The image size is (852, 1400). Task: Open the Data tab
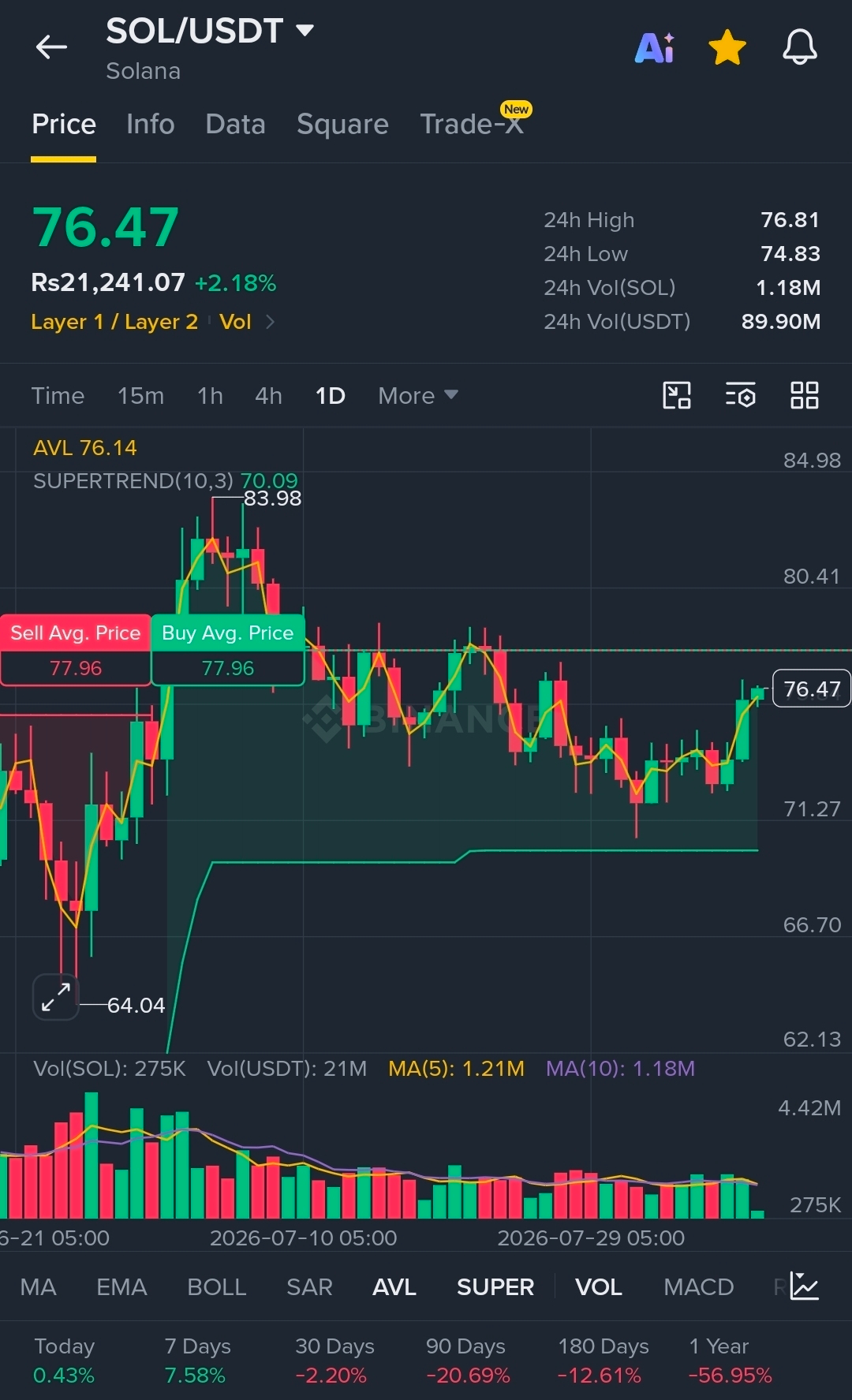(235, 125)
